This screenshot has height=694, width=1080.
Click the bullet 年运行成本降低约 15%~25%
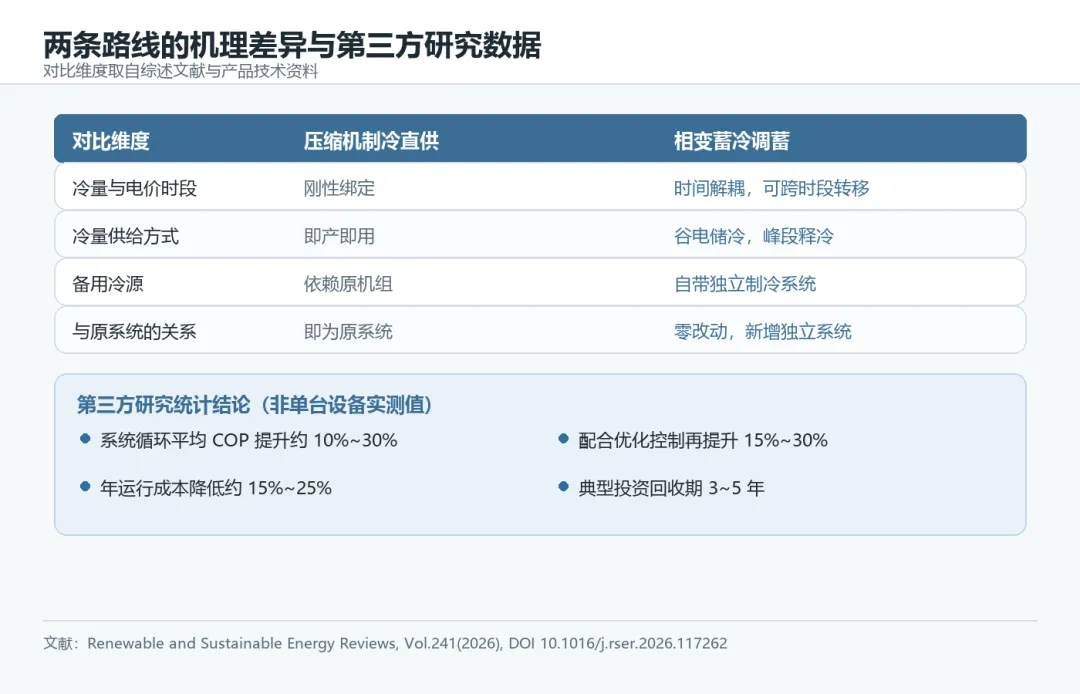pyautogui.click(x=206, y=488)
